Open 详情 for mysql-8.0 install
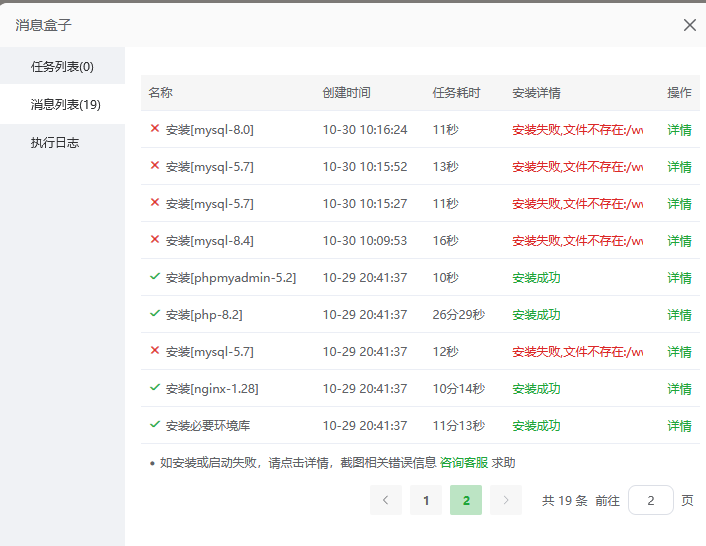Image resolution: width=706 pixels, height=546 pixels. (x=679, y=130)
